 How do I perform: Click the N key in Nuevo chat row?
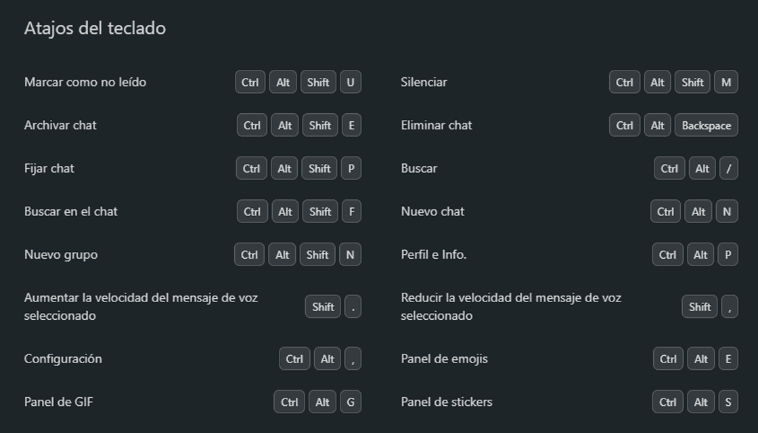point(727,212)
